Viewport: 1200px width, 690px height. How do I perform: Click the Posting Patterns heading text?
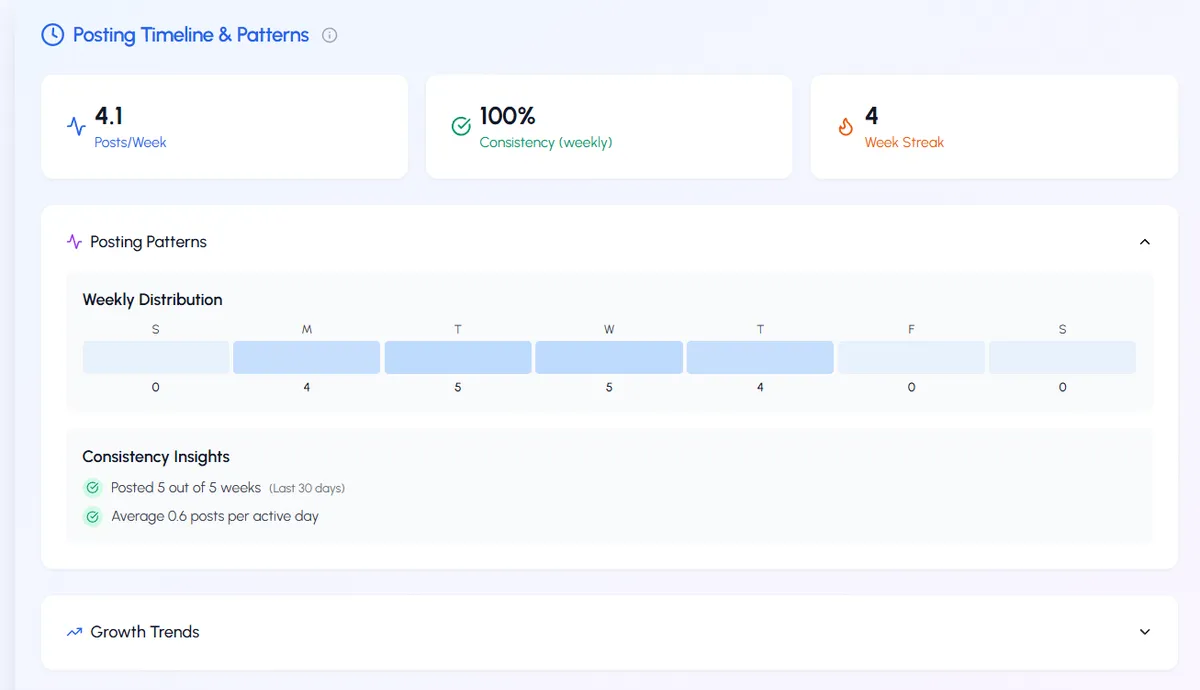148,242
